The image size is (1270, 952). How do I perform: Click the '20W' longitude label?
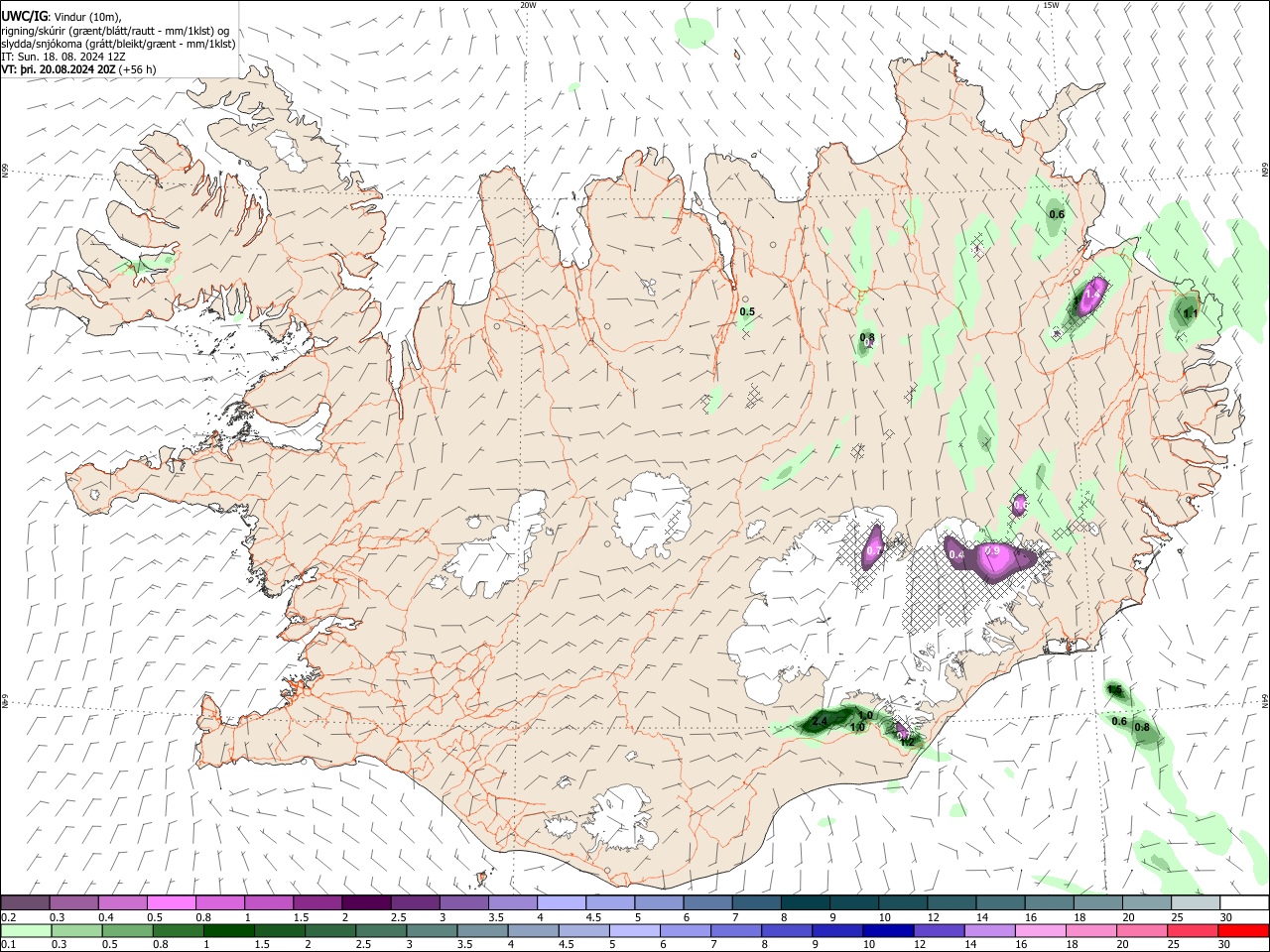tap(528, 5)
